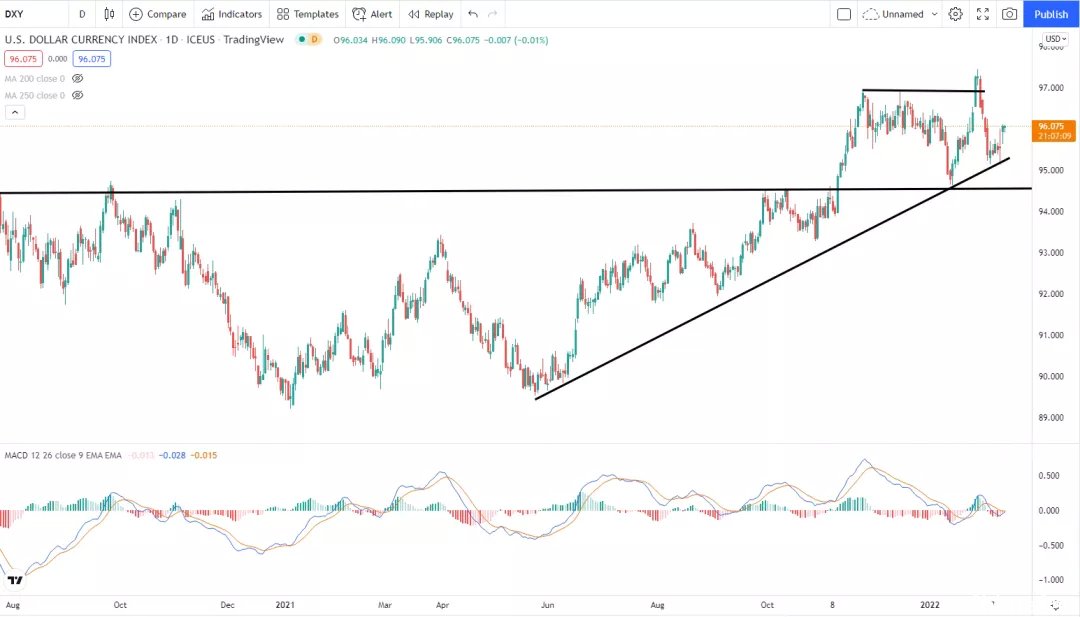Click the orange 96.075 price label
This screenshot has width=1080, height=617.
tap(1054, 131)
